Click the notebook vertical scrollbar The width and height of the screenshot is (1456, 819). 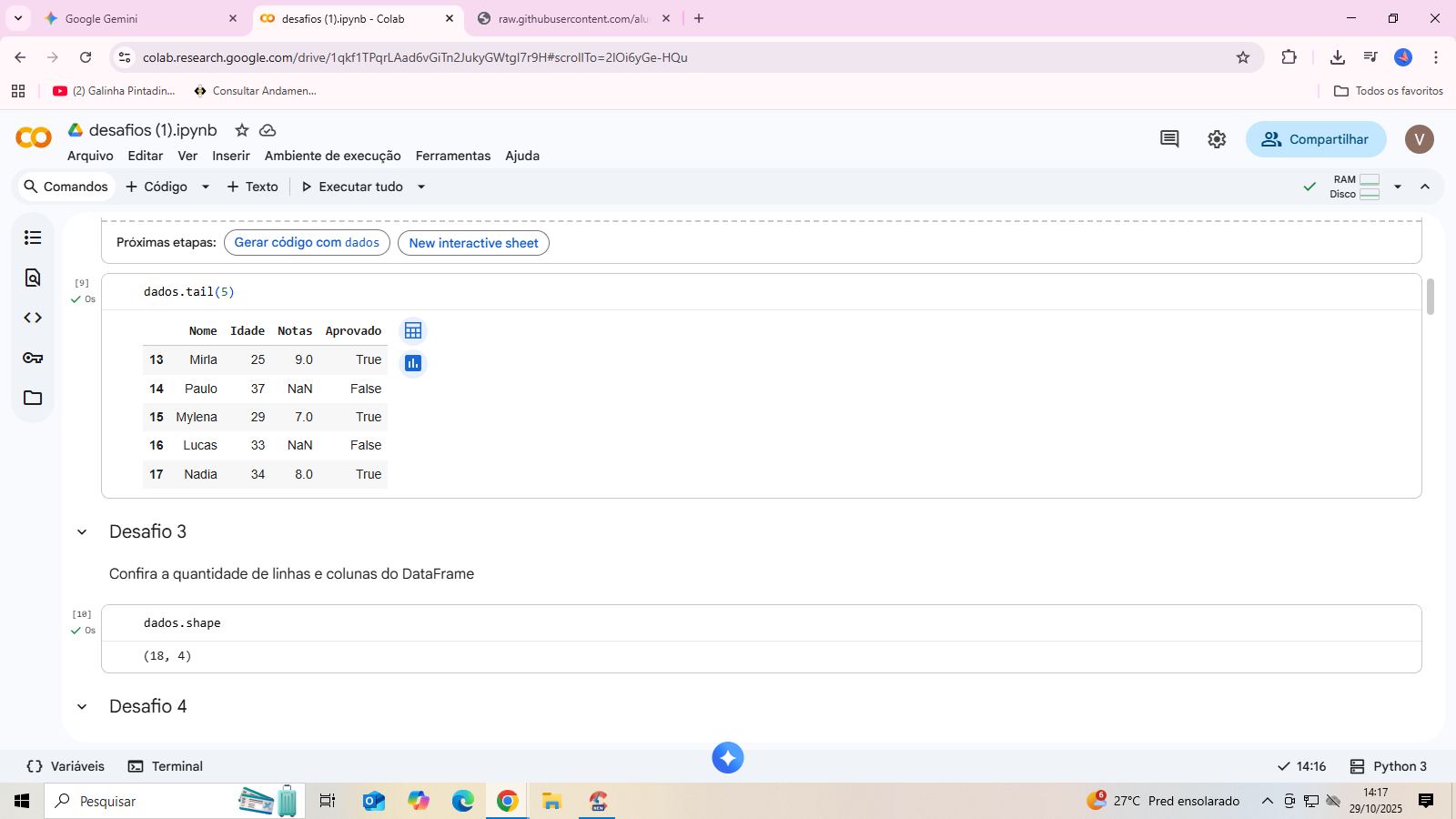pos(1431,297)
